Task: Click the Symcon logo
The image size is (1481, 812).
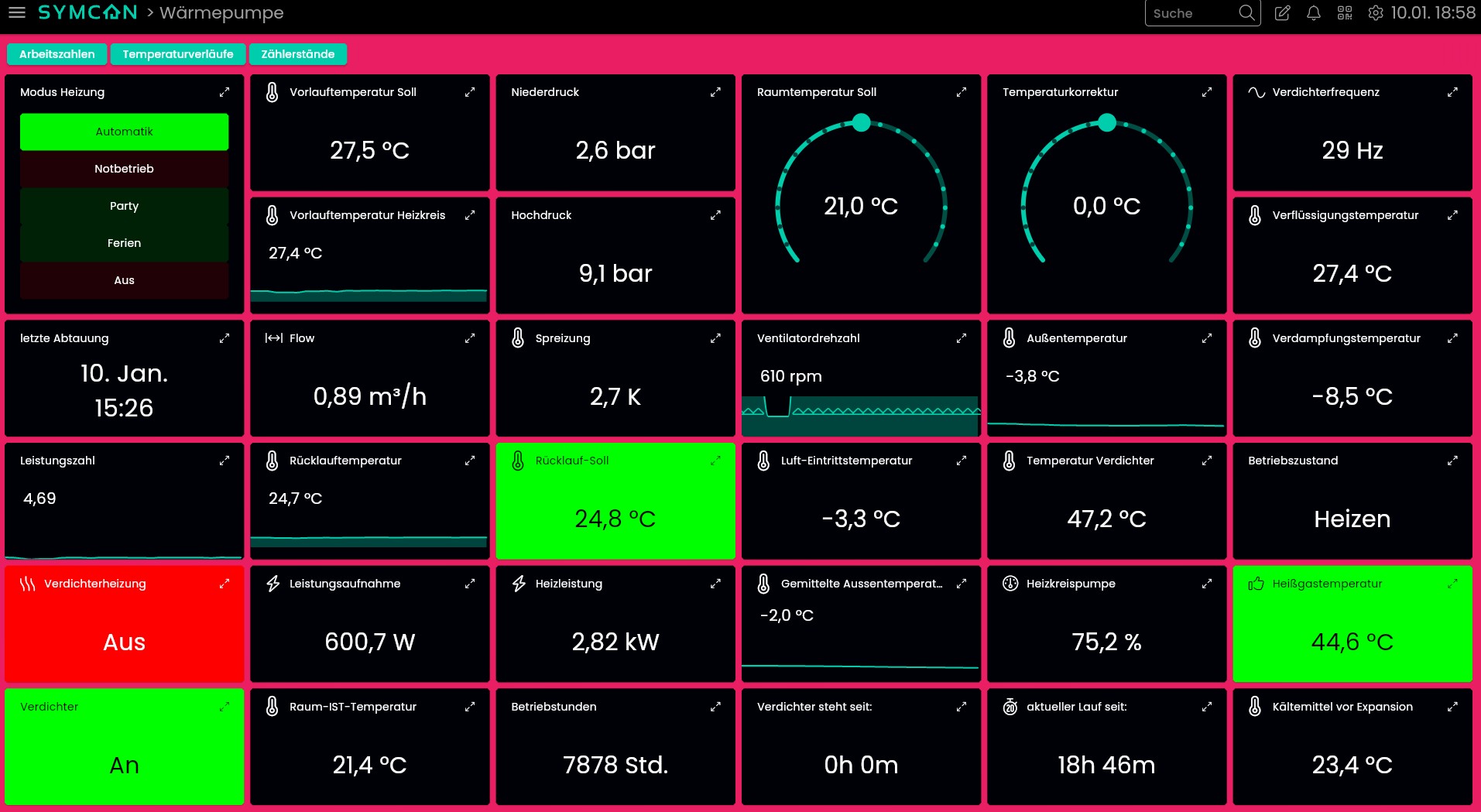Action: [x=87, y=13]
